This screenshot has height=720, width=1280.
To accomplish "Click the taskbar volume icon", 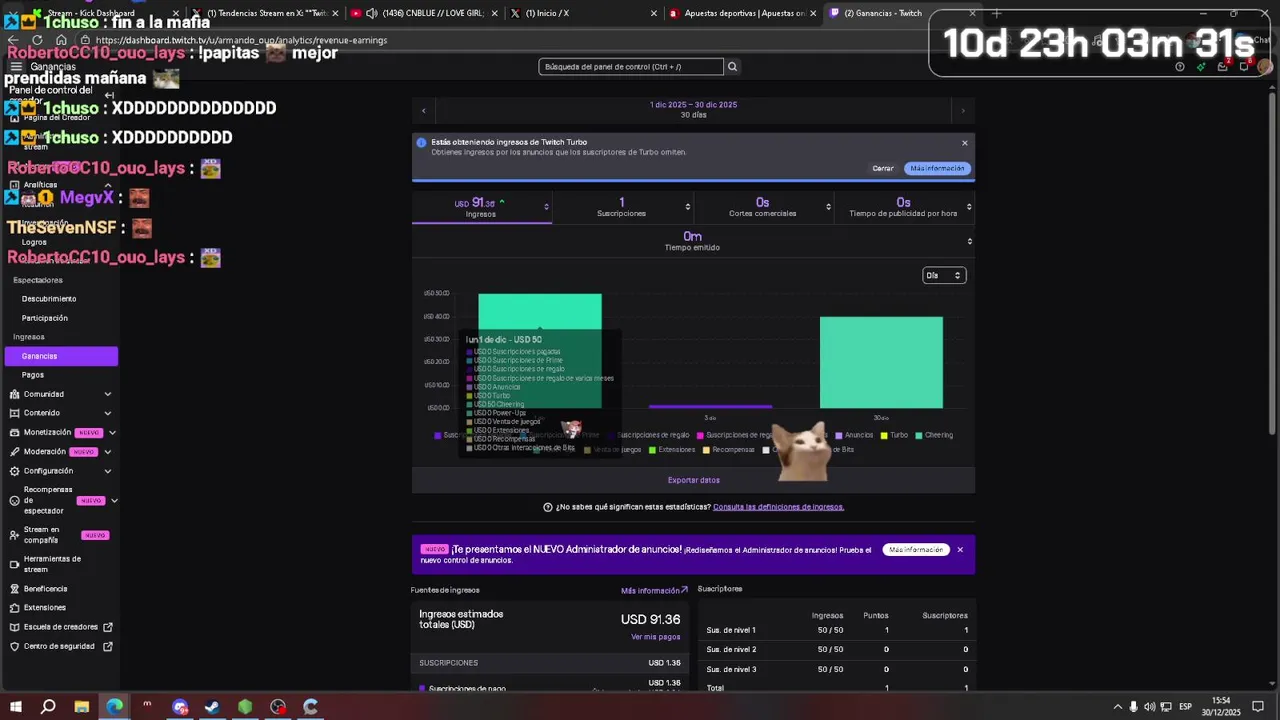I will click(x=1149, y=707).
